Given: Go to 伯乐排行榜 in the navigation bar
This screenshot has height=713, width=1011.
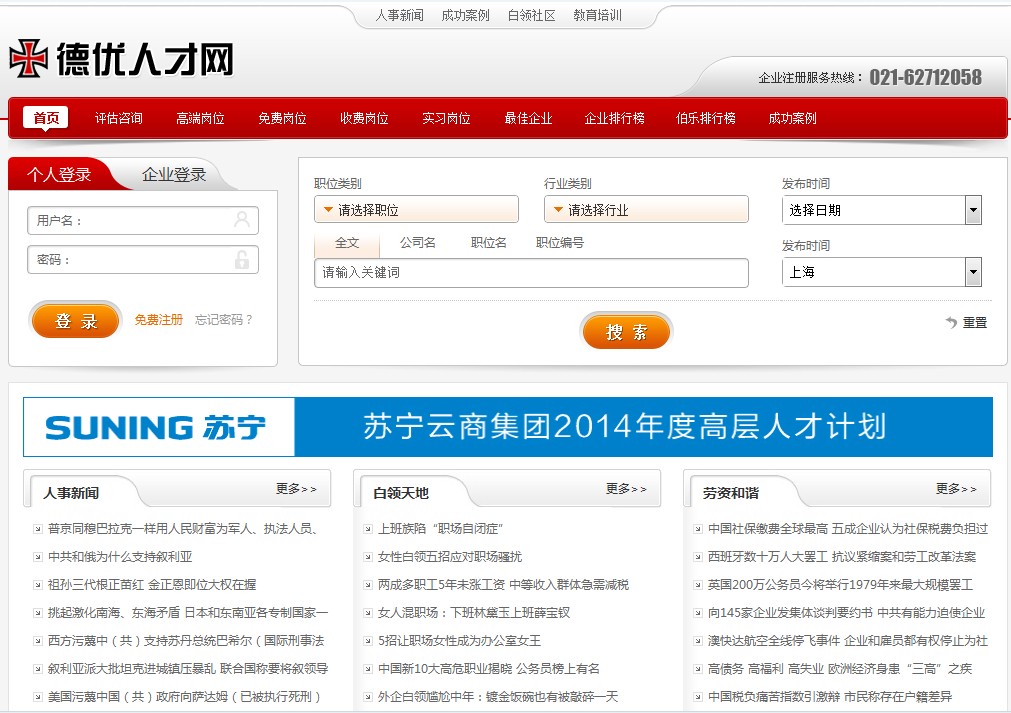Looking at the screenshot, I should 706,118.
